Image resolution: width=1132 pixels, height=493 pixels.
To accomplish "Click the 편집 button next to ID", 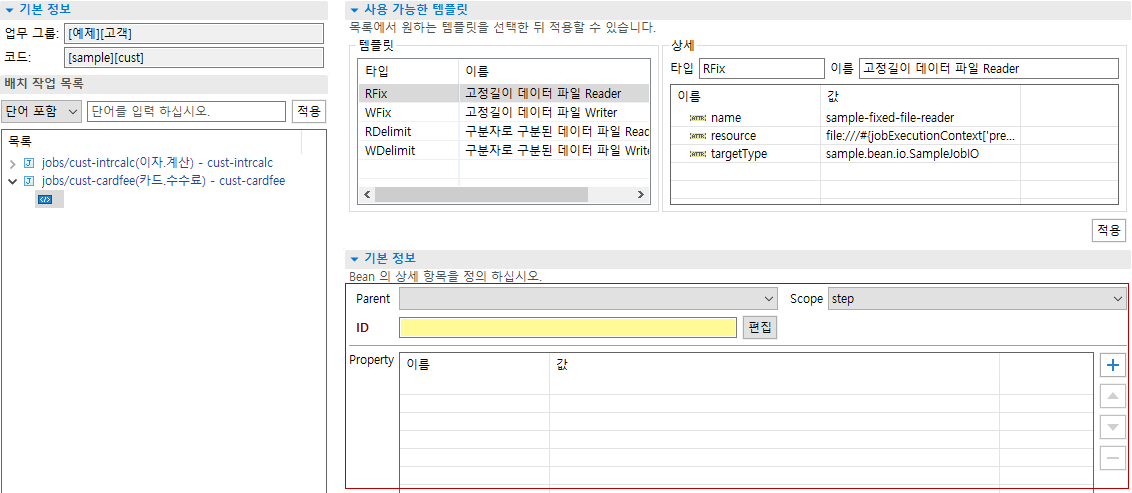I will click(760, 328).
